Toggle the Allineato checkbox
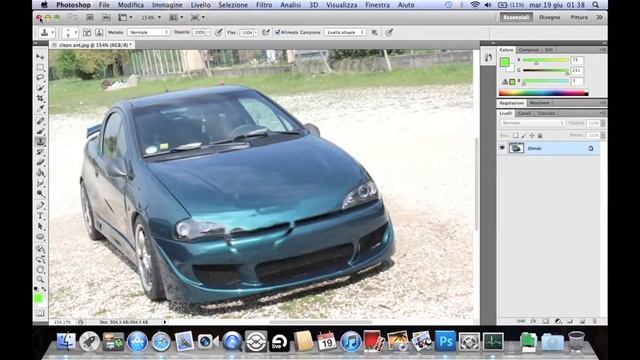 tap(278, 32)
